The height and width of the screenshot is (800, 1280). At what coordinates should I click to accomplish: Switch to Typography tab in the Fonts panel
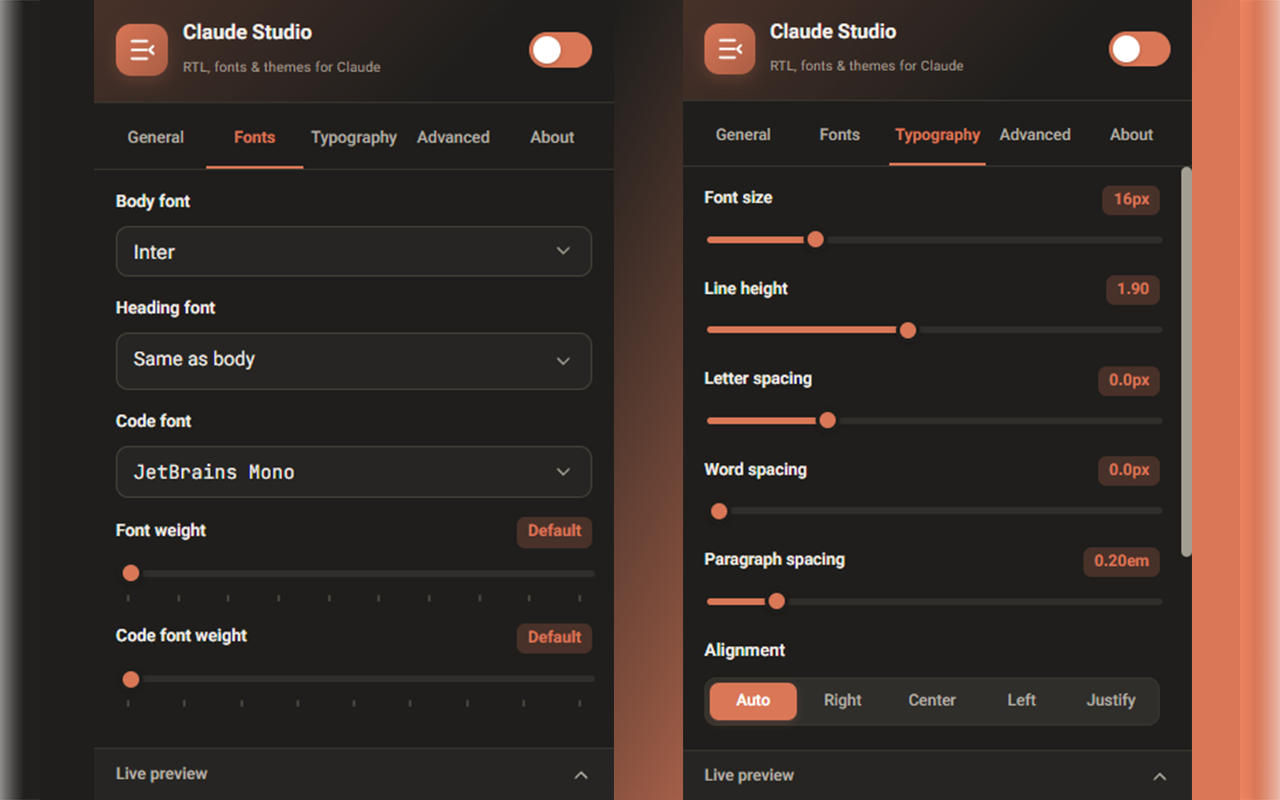(x=354, y=137)
